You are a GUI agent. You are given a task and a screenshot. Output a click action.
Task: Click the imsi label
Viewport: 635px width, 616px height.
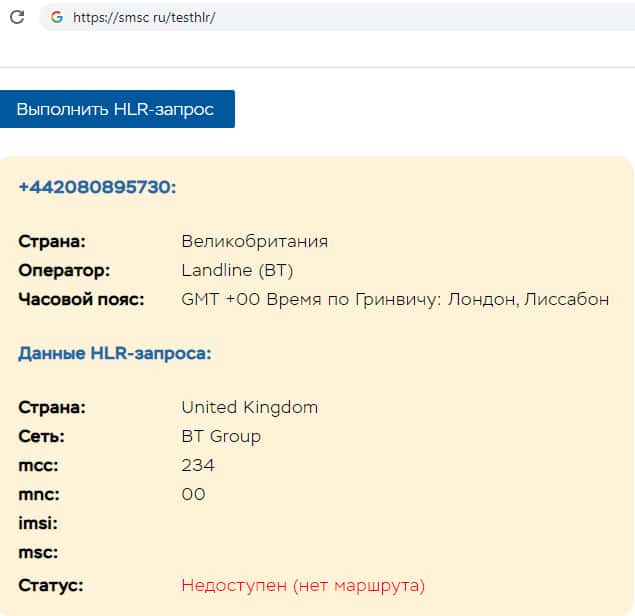38,523
